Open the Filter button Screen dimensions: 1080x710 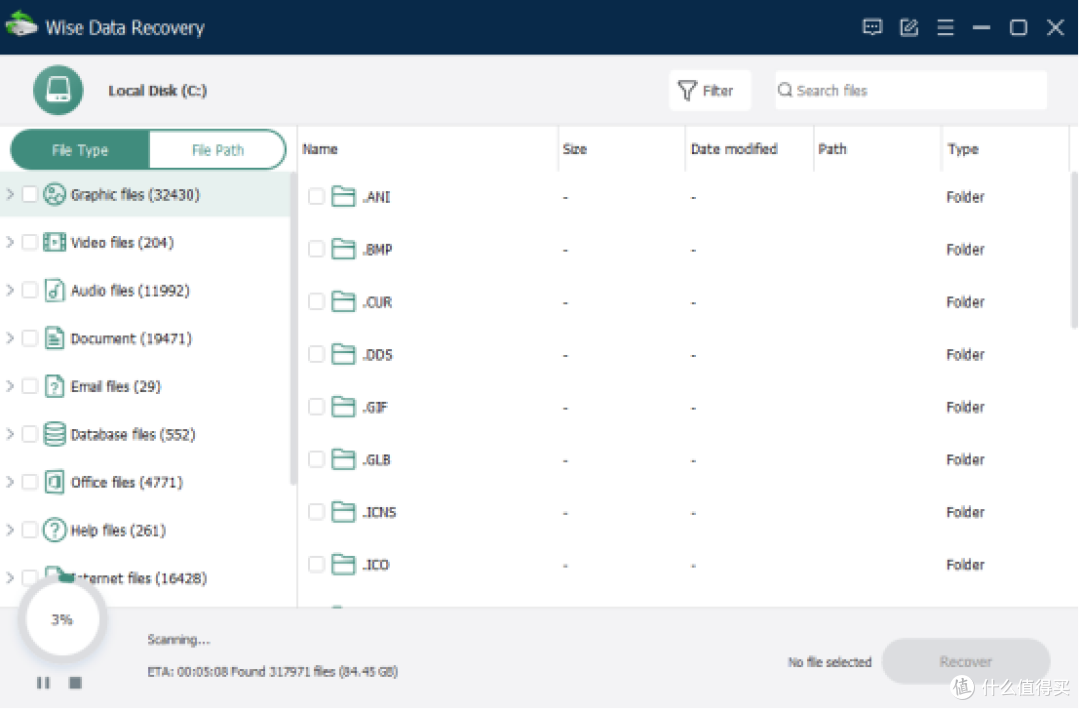pyautogui.click(x=709, y=90)
